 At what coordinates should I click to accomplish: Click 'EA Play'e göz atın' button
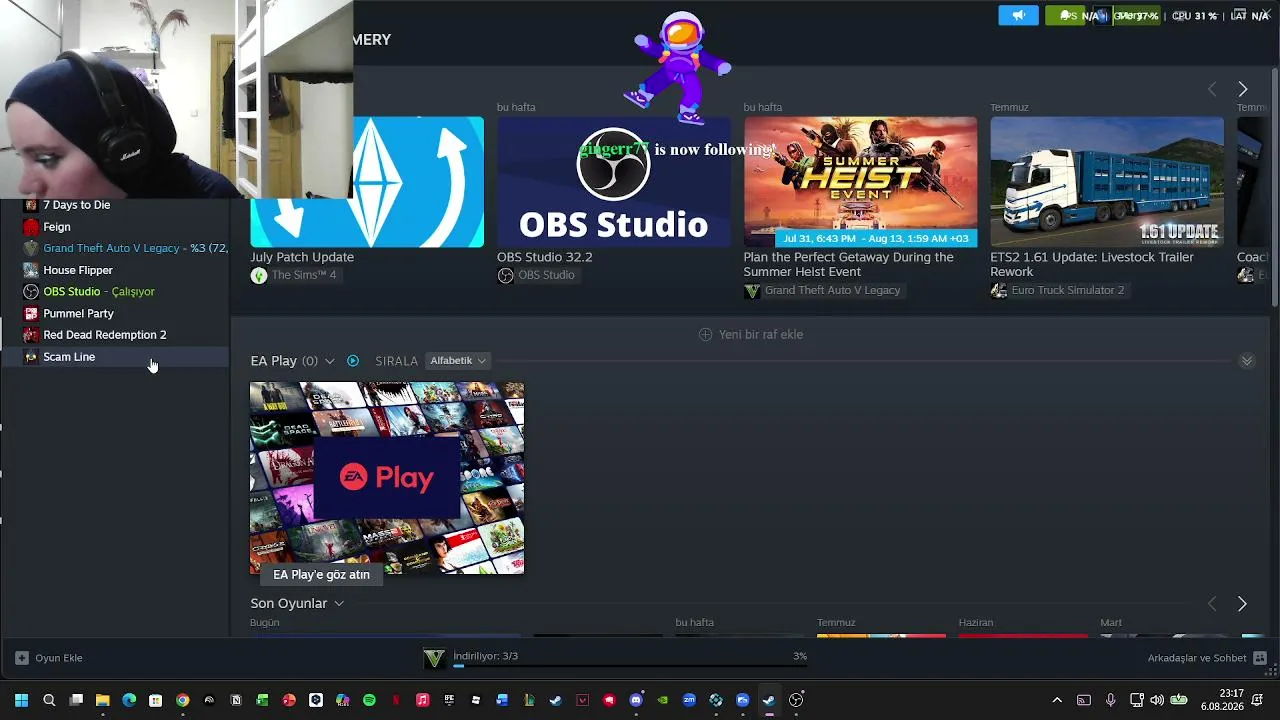[322, 575]
